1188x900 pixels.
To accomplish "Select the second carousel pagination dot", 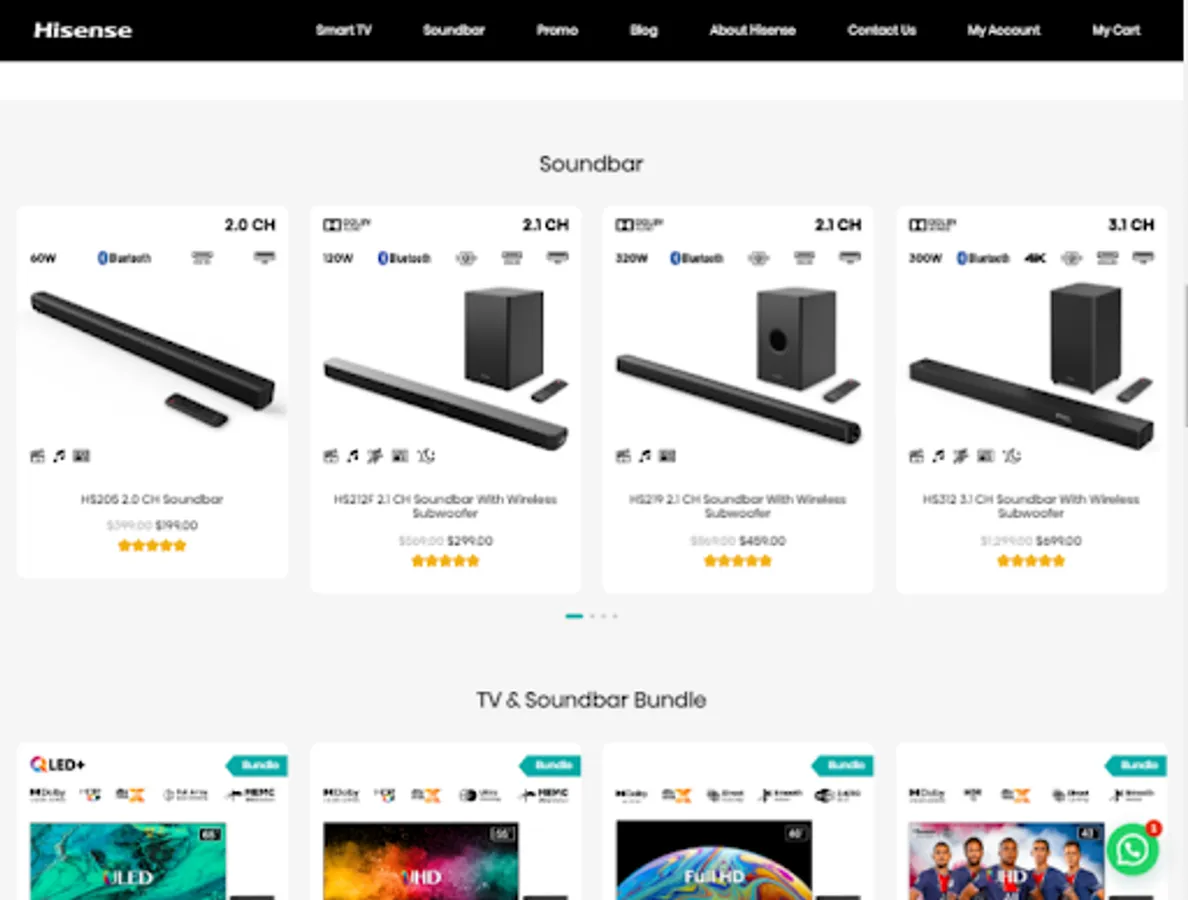I will click(x=592, y=616).
